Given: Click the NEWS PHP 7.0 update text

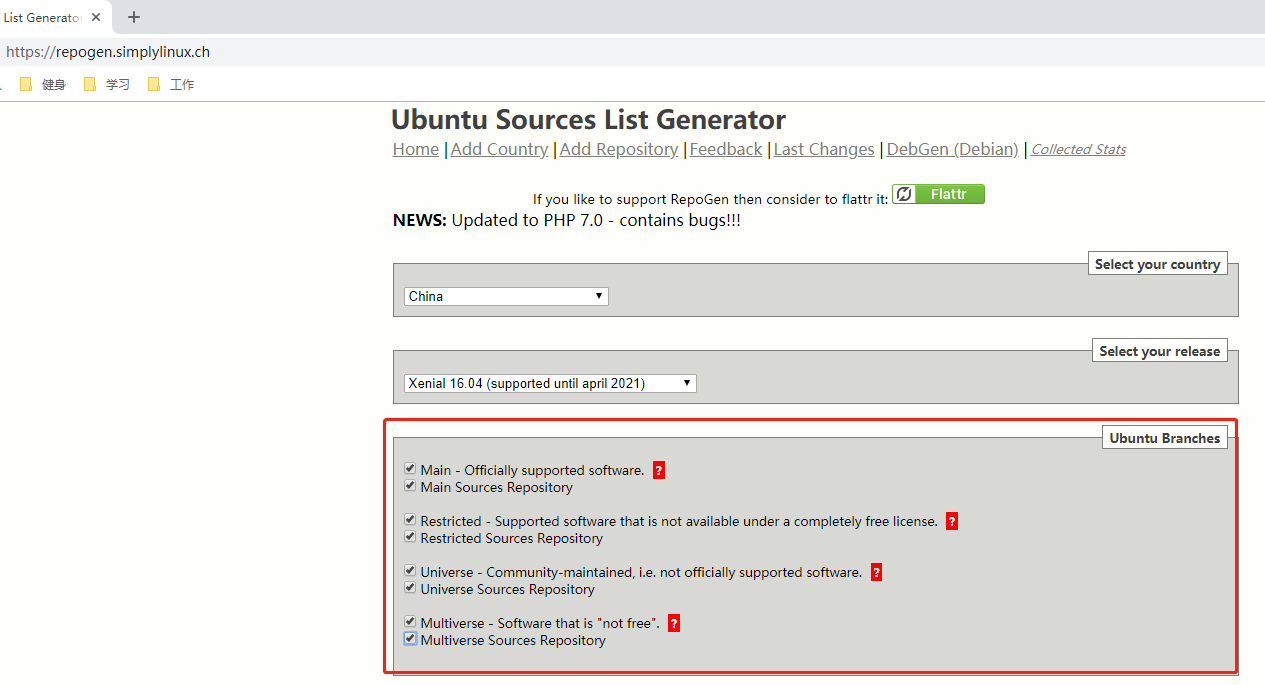Looking at the screenshot, I should (567, 220).
